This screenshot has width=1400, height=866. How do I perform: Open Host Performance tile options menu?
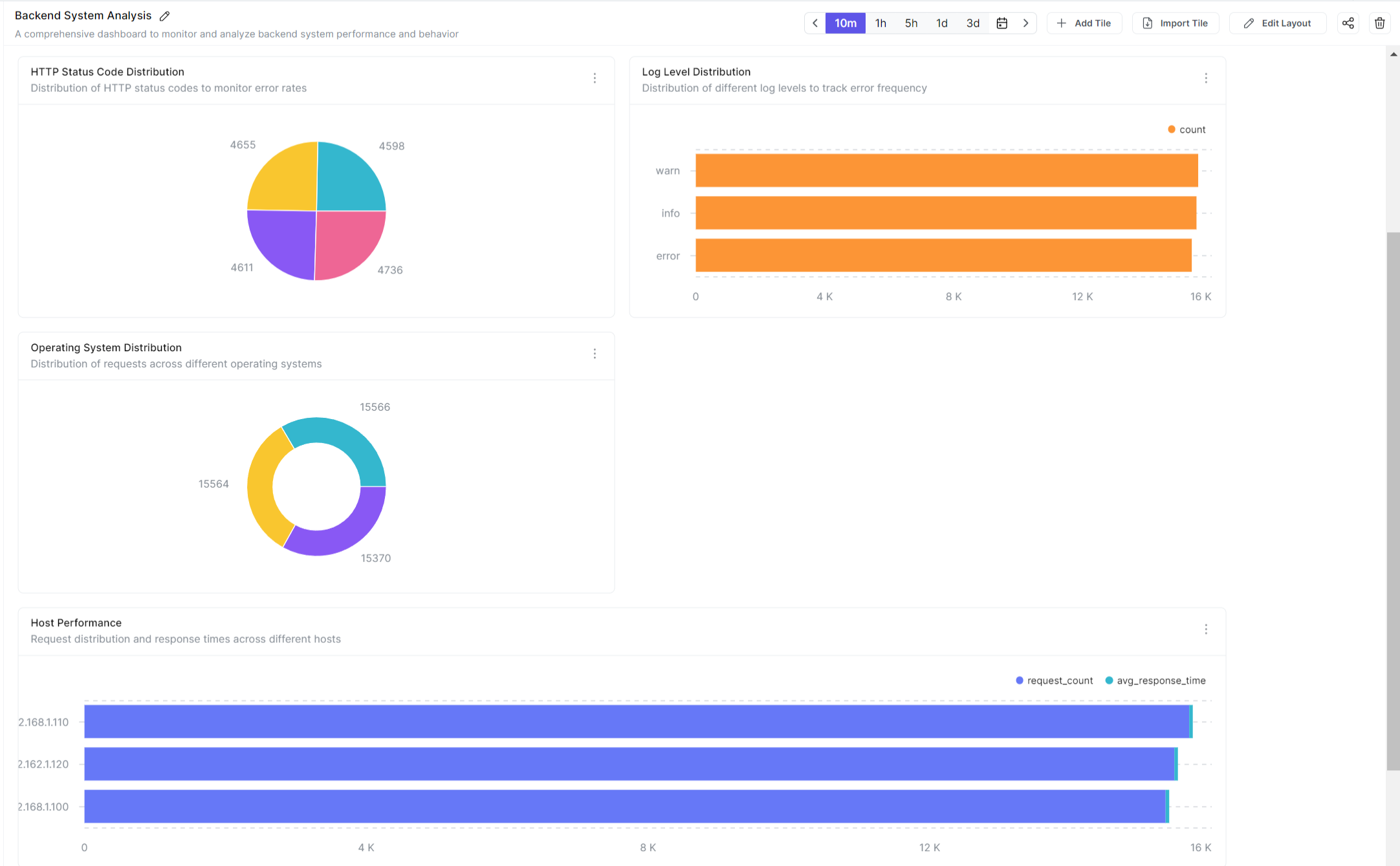click(x=1205, y=629)
